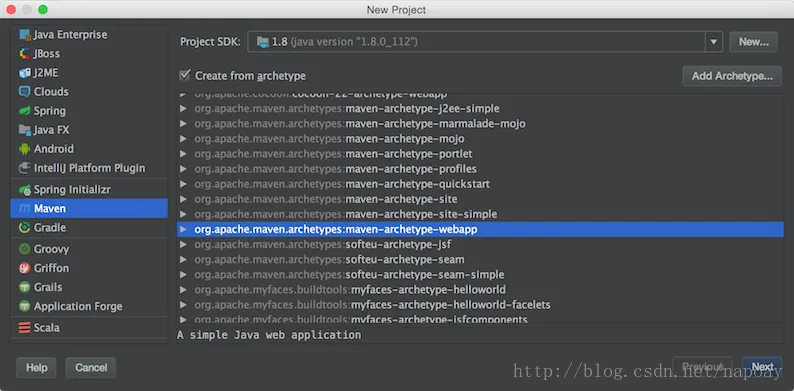Expand the maven-archetype-site node

183,200
